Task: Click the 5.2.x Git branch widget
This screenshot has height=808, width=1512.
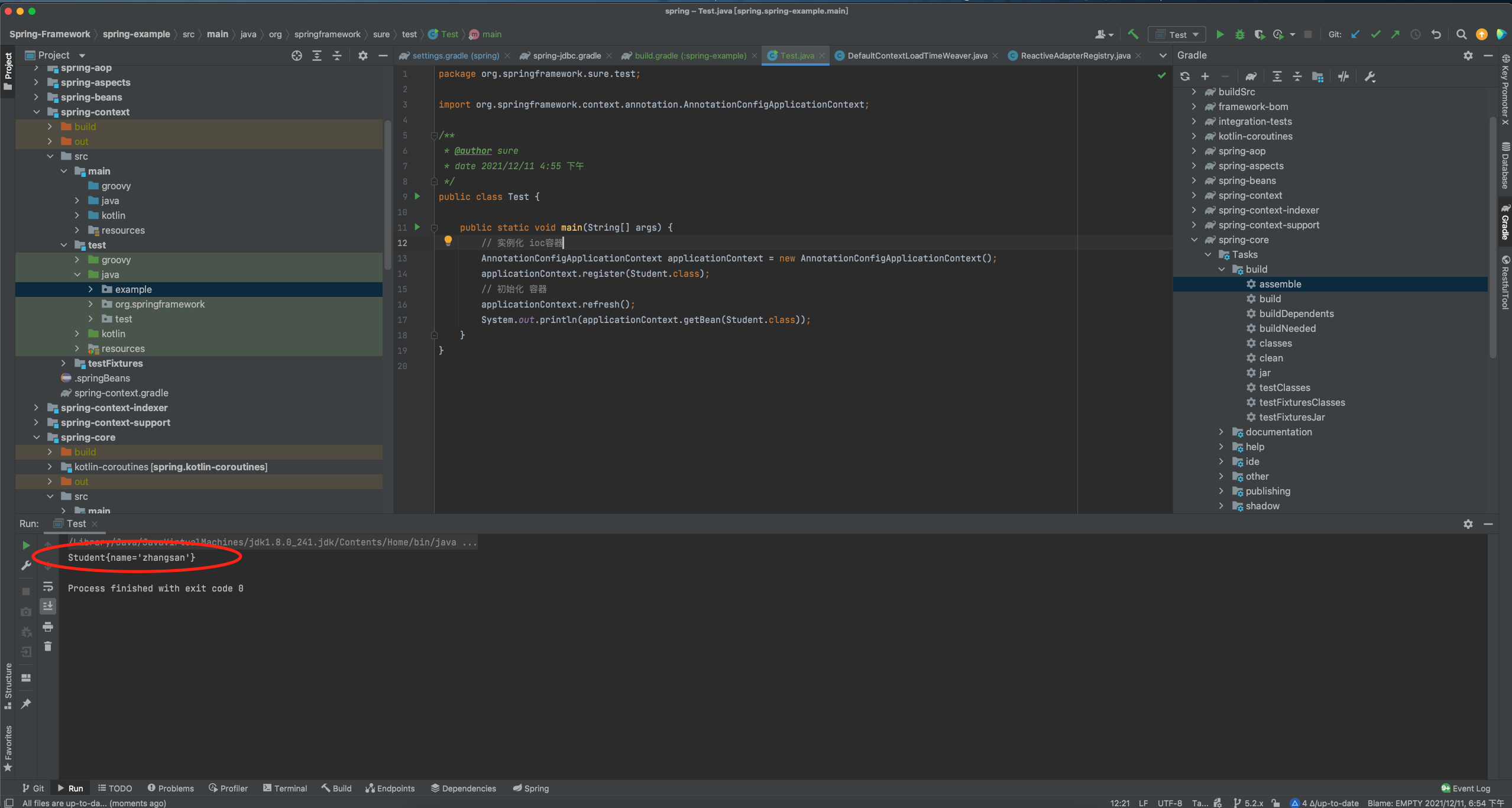Action: point(1248,803)
